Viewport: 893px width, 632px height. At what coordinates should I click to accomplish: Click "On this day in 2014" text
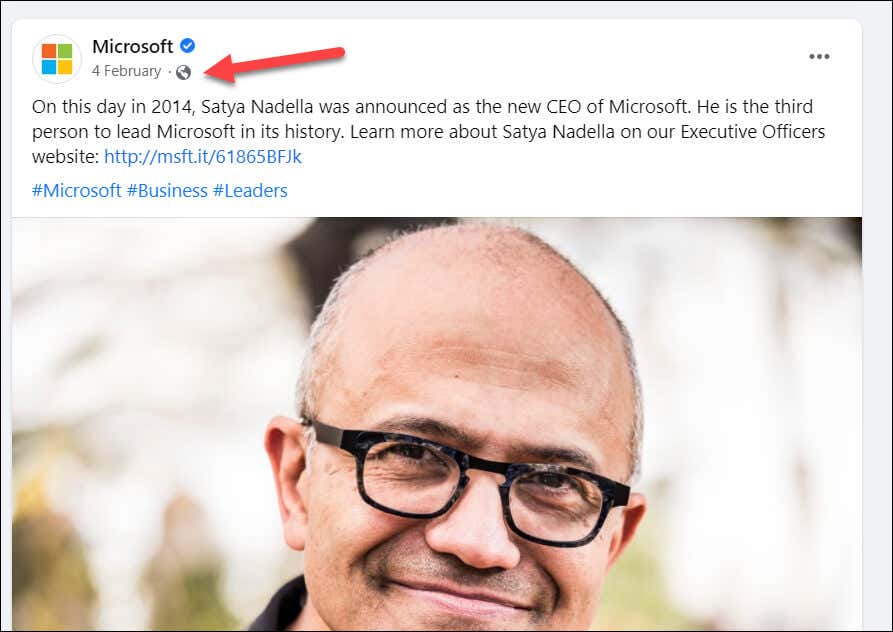pyautogui.click(x=112, y=107)
